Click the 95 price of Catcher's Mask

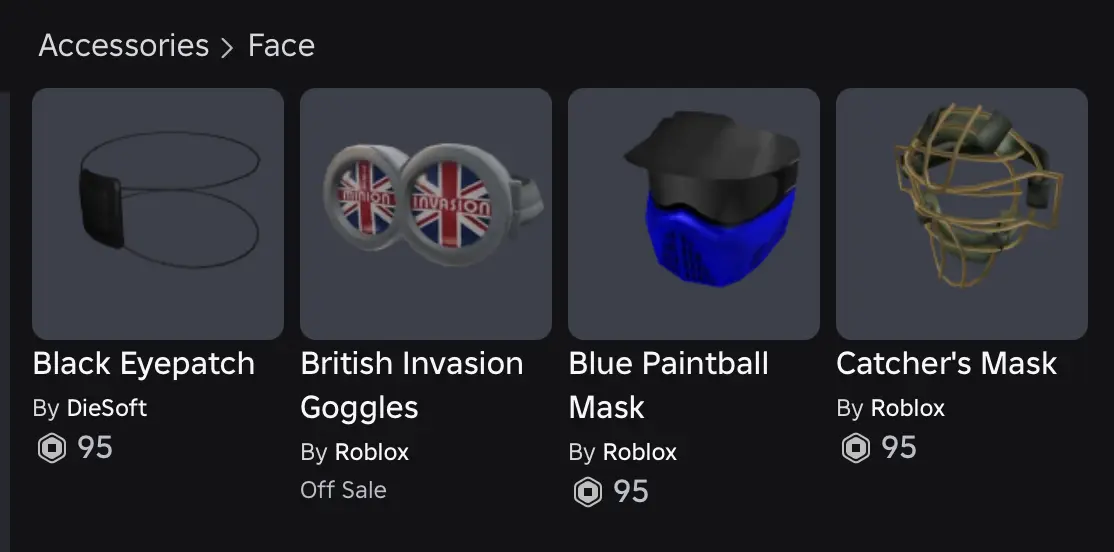point(899,448)
